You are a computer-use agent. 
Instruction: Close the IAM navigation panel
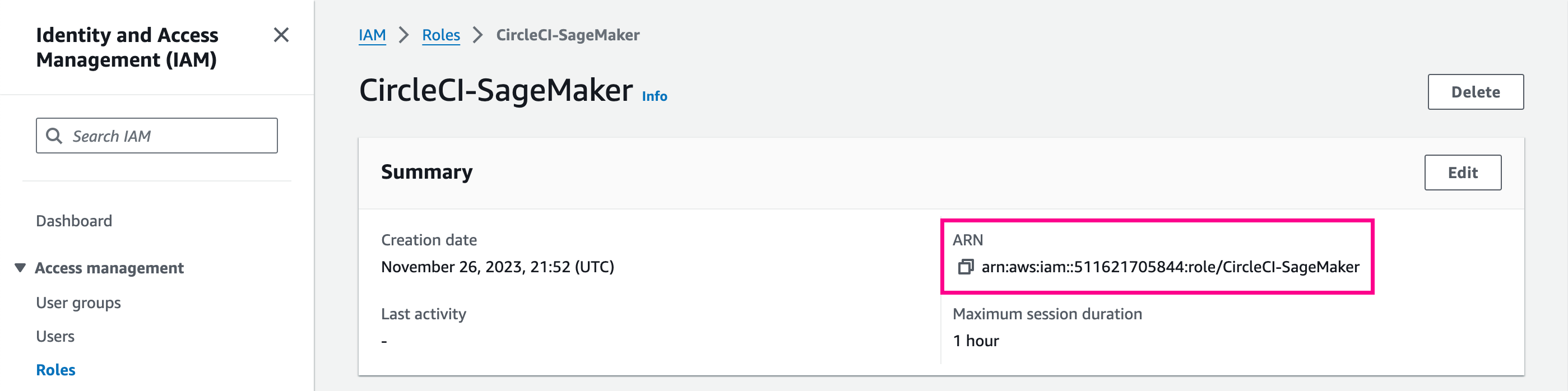pos(281,35)
